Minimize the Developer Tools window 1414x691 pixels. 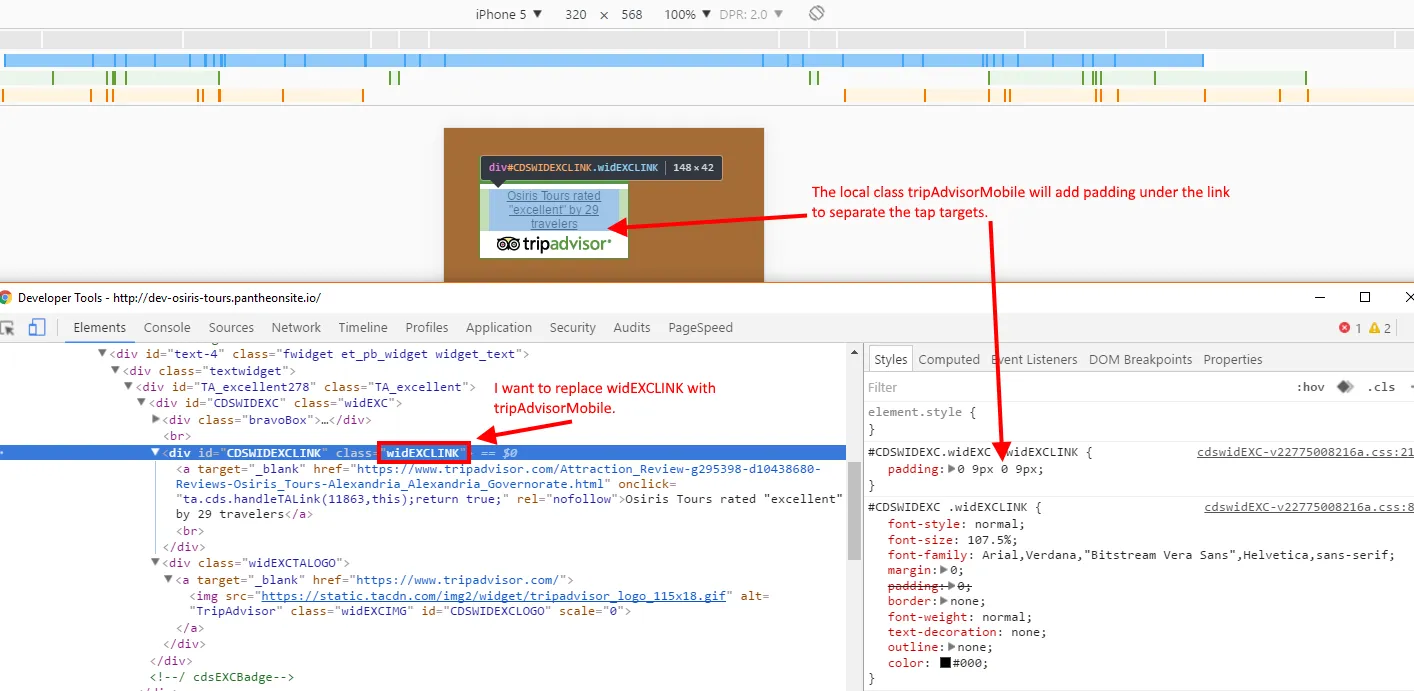pyautogui.click(x=1320, y=297)
